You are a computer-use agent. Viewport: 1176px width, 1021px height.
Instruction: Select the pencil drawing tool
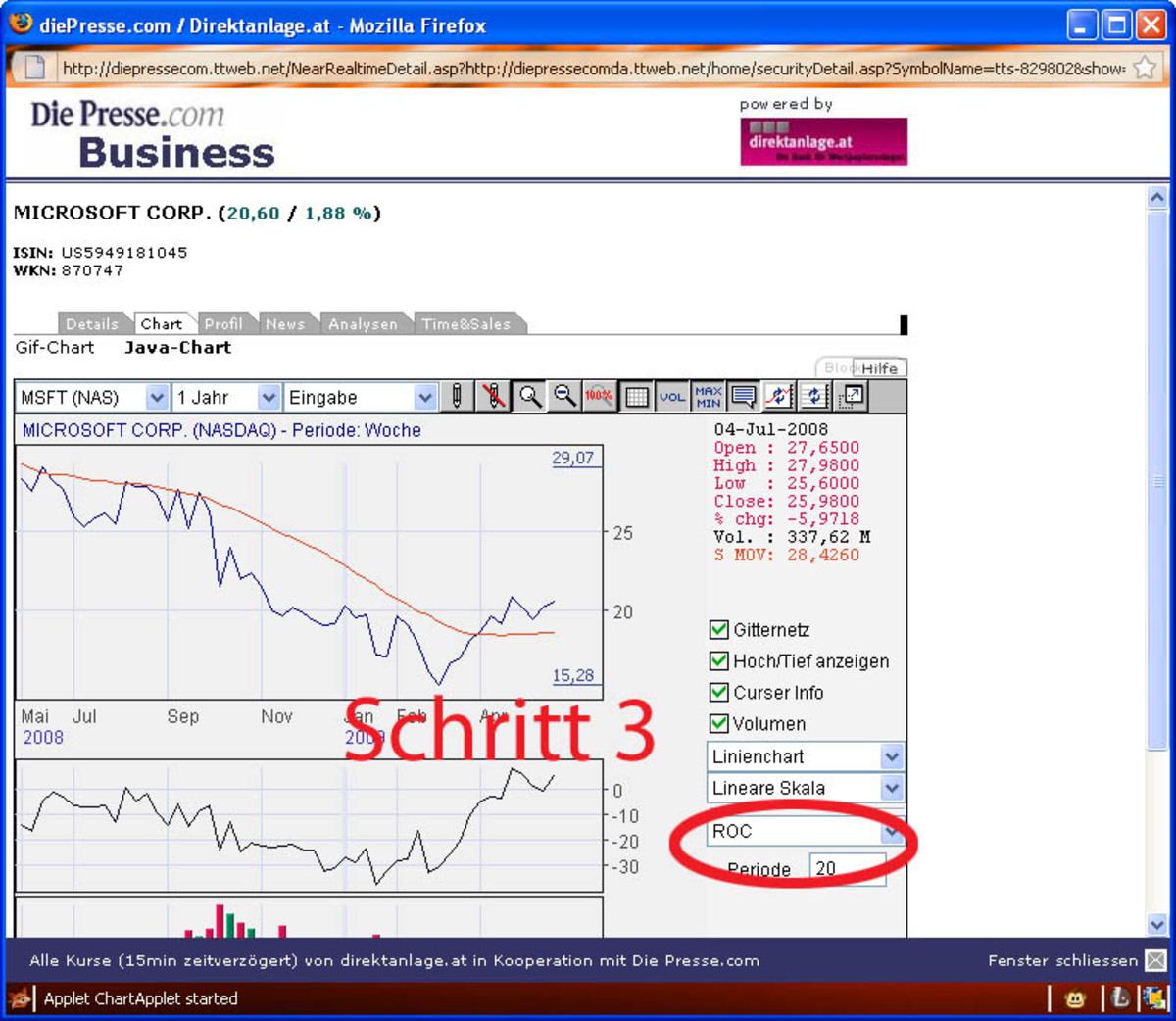457,397
